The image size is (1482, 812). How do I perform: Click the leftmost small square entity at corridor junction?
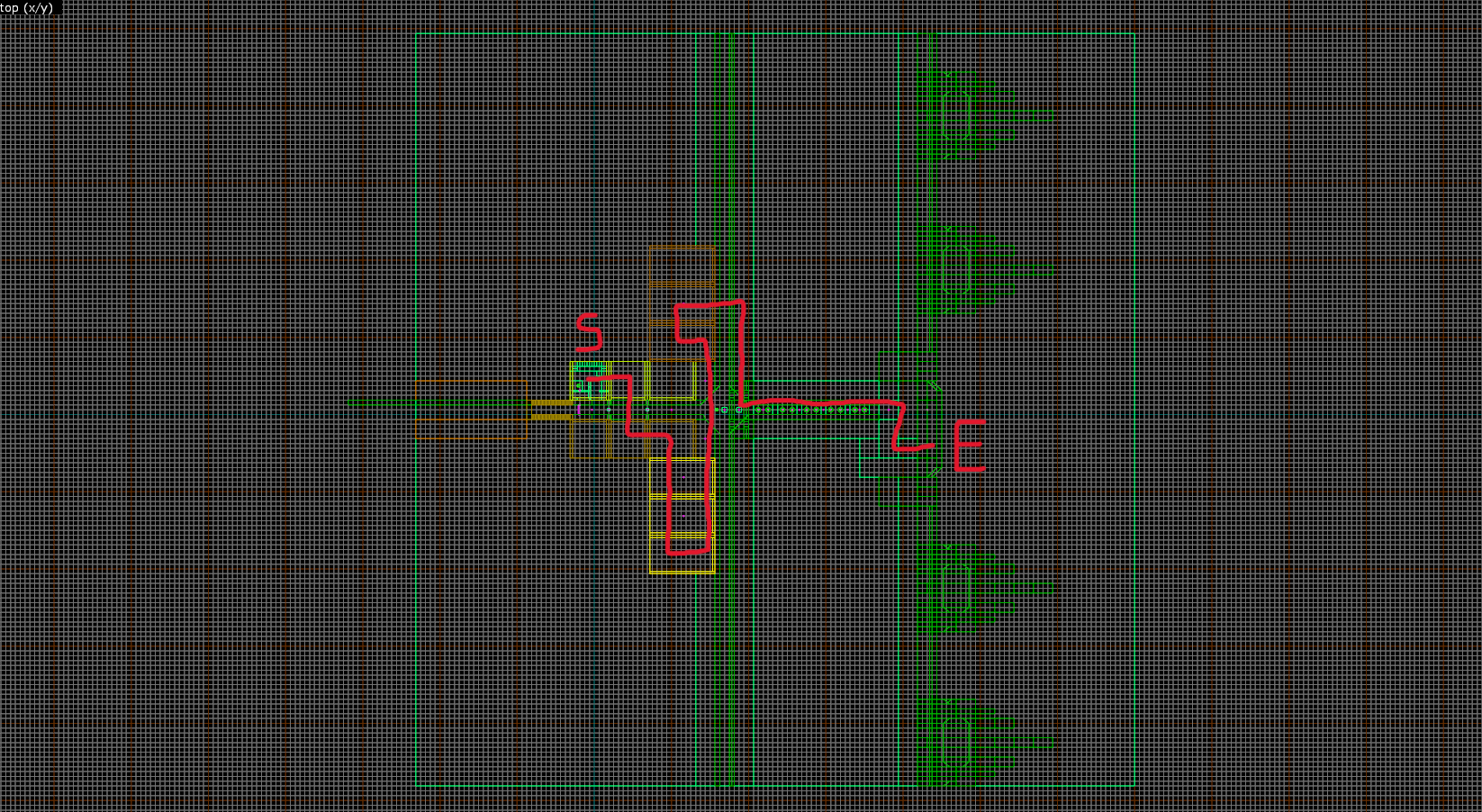tap(724, 410)
